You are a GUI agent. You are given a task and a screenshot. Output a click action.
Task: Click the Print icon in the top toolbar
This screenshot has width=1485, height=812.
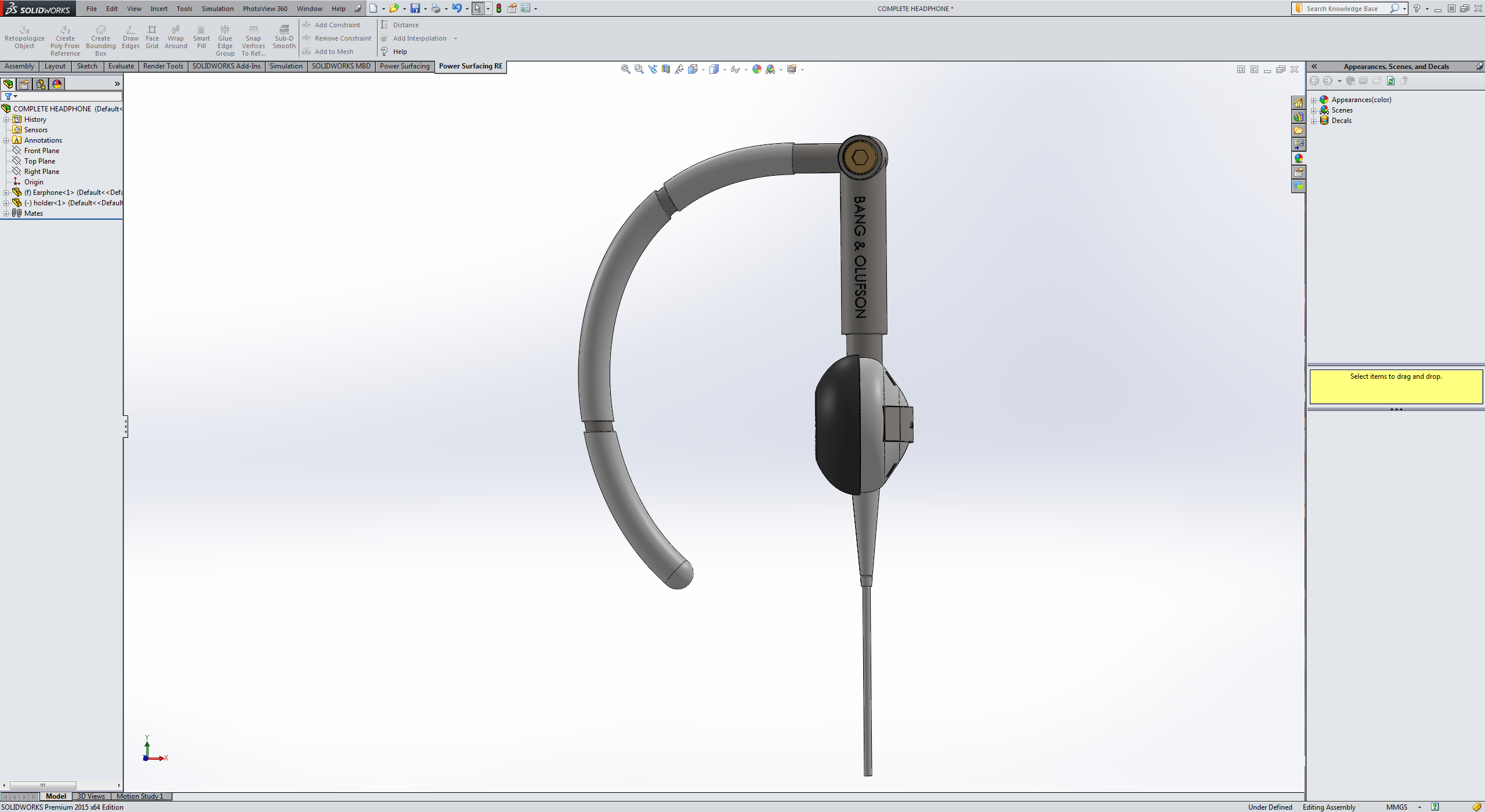tap(436, 8)
